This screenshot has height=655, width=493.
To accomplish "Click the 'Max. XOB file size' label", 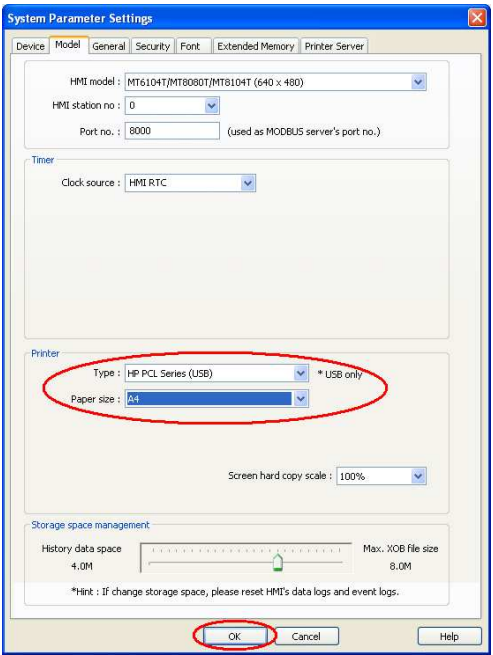I will coord(401,548).
